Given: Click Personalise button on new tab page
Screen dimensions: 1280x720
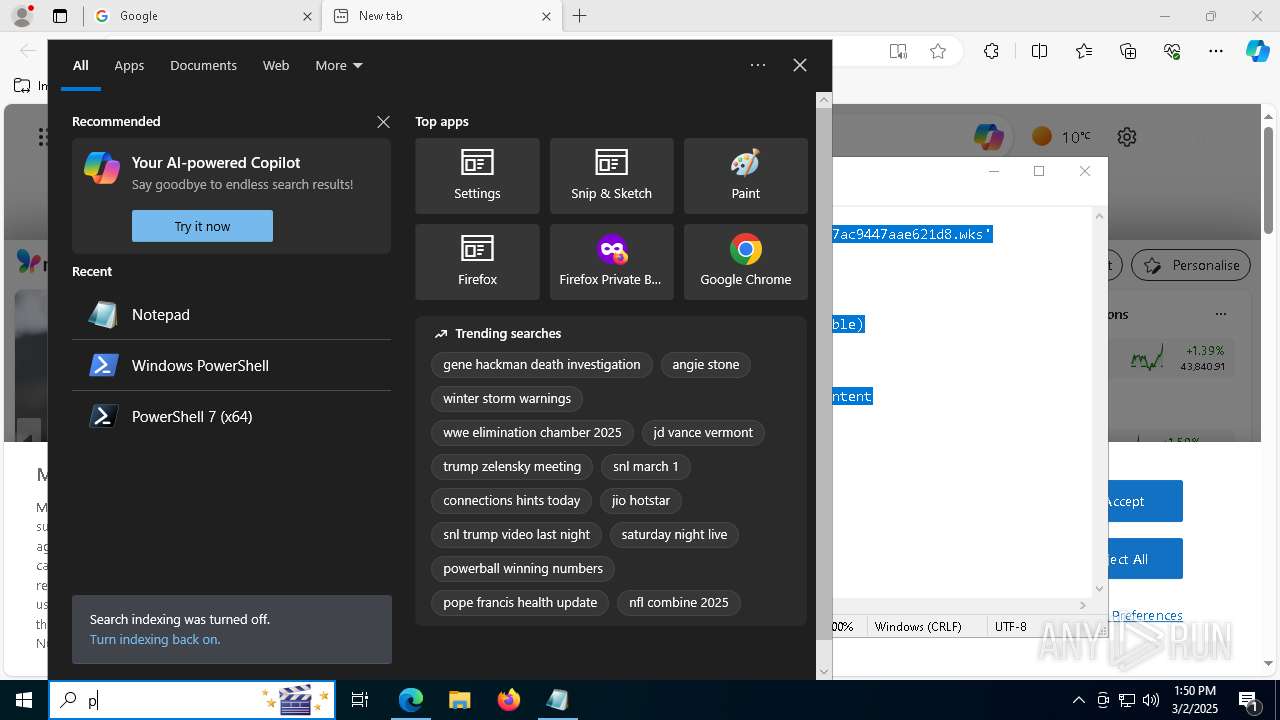Looking at the screenshot, I should (x=1191, y=265).
